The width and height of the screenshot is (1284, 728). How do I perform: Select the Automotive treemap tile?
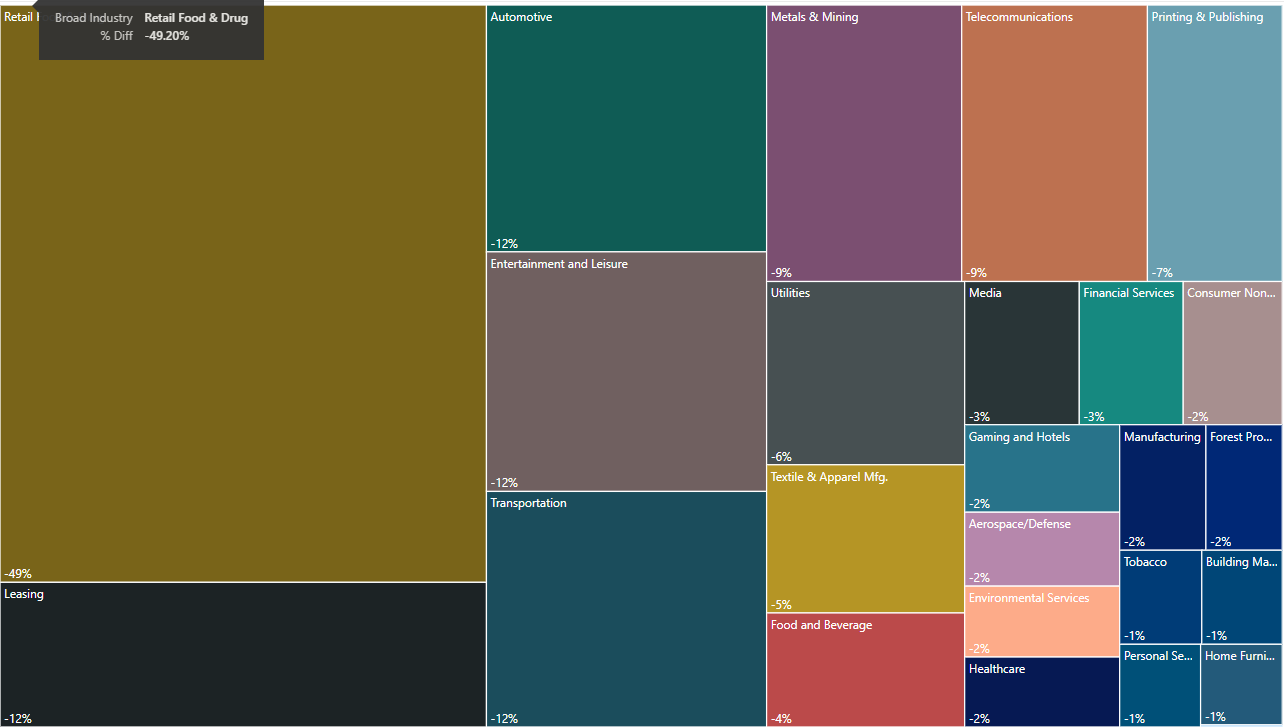(x=626, y=128)
